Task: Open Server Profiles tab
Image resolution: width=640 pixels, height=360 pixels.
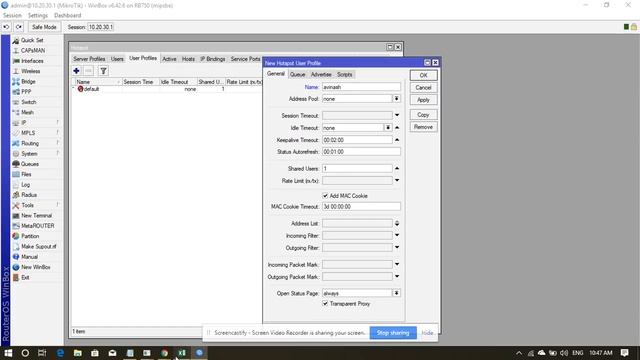Action: tap(89, 59)
